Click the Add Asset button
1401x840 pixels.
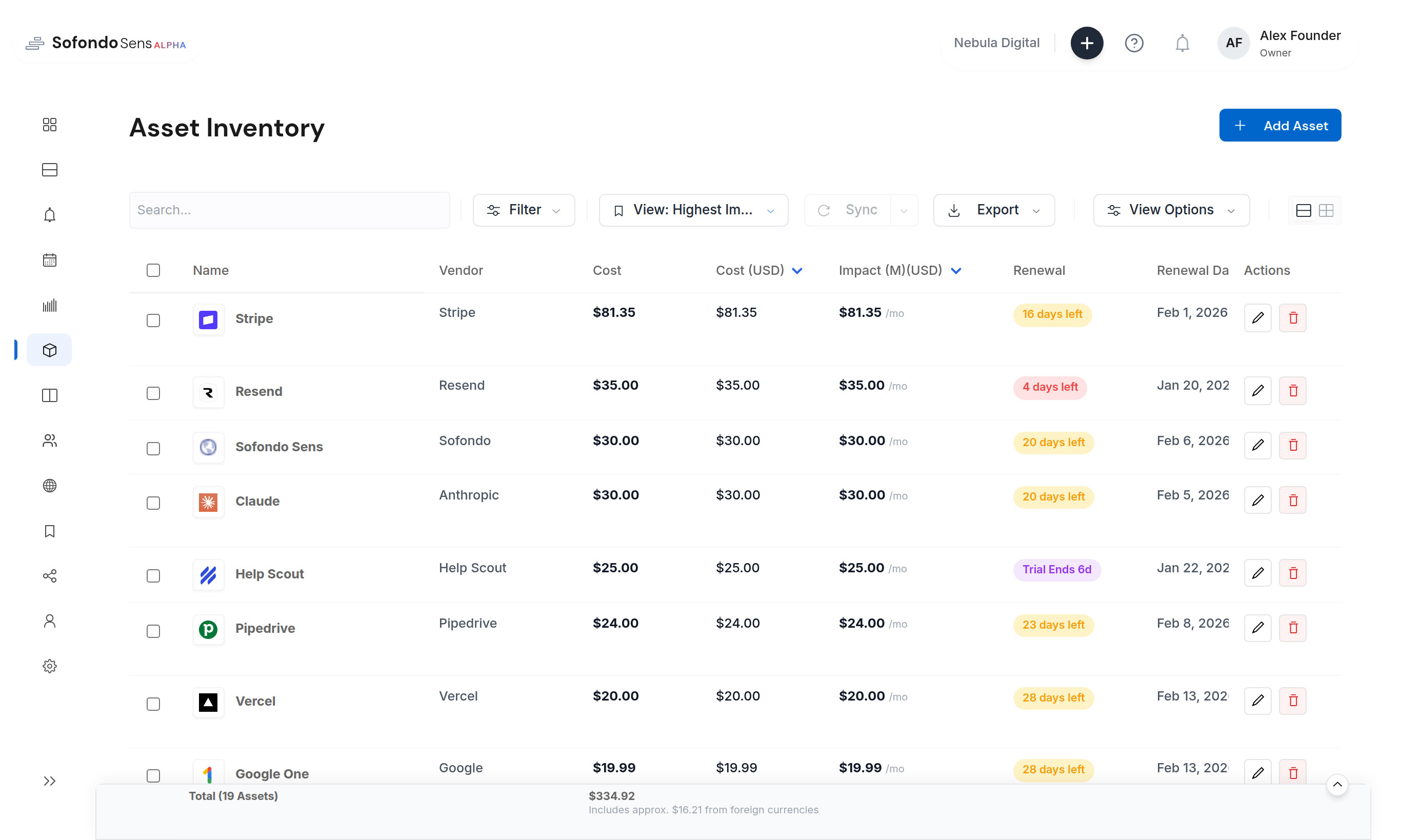[x=1280, y=125]
